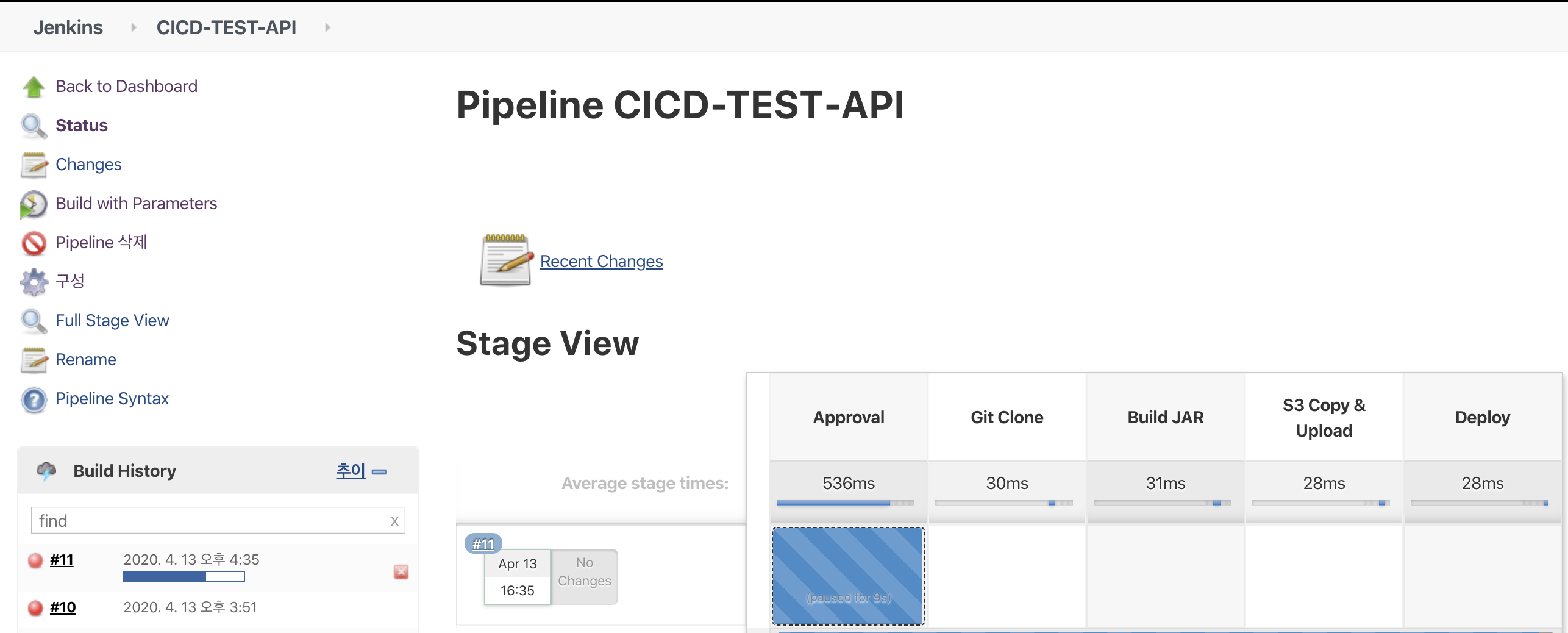The height and width of the screenshot is (633, 1568).
Task: Click the Apr 13 16:35 date box
Action: 518,577
